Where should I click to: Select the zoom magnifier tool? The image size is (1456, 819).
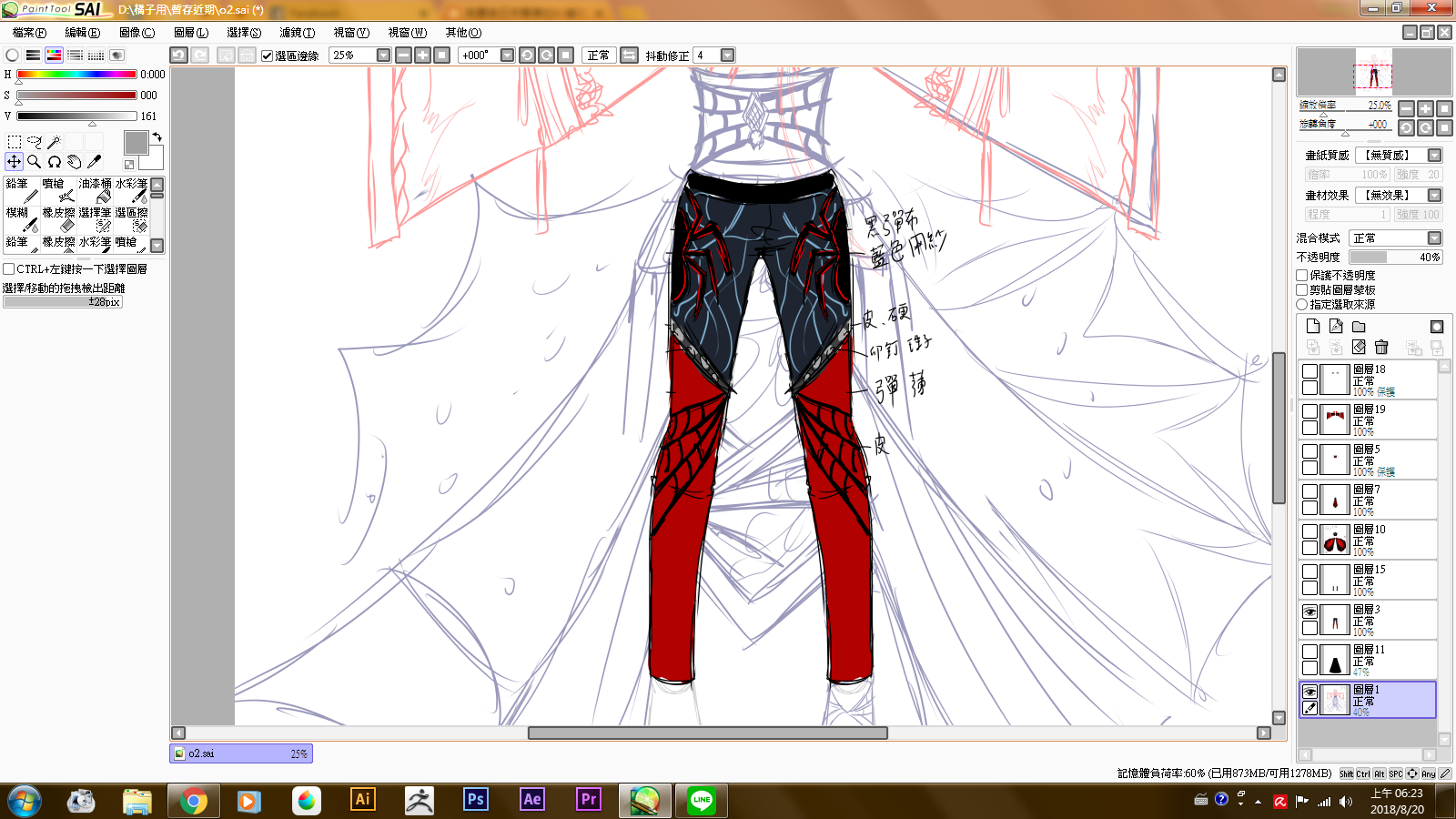coord(35,161)
